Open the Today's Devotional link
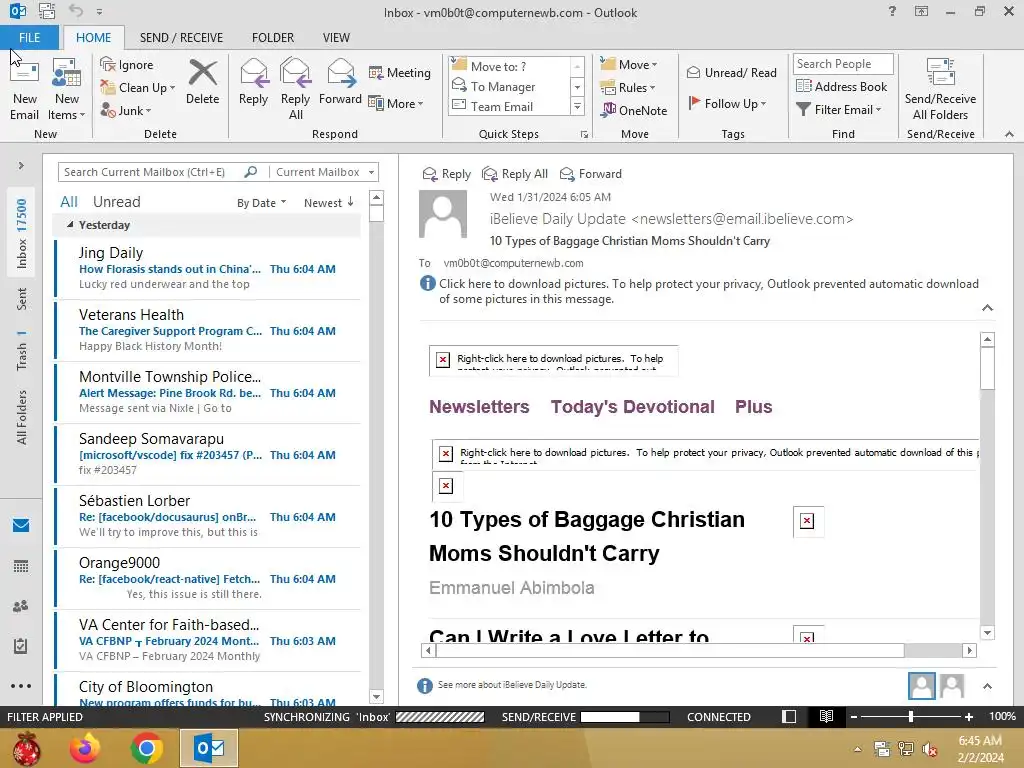The image size is (1024, 768). (632, 407)
